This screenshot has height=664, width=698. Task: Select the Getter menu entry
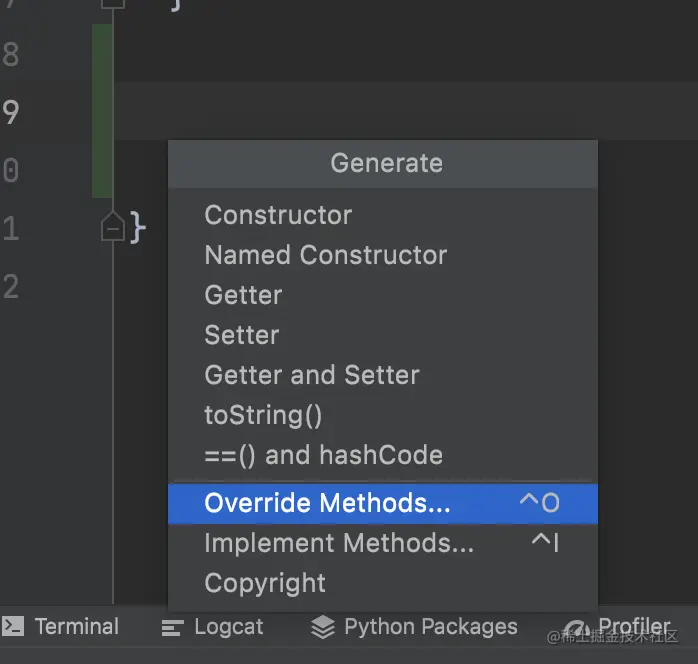point(383,295)
